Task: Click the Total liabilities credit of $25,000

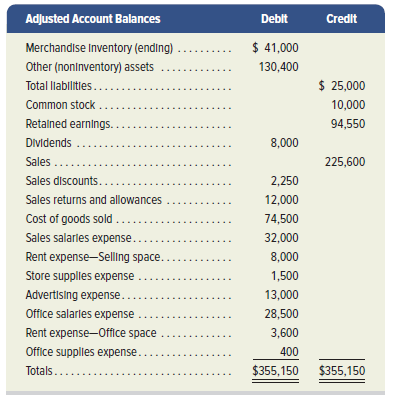Action: click(x=342, y=86)
